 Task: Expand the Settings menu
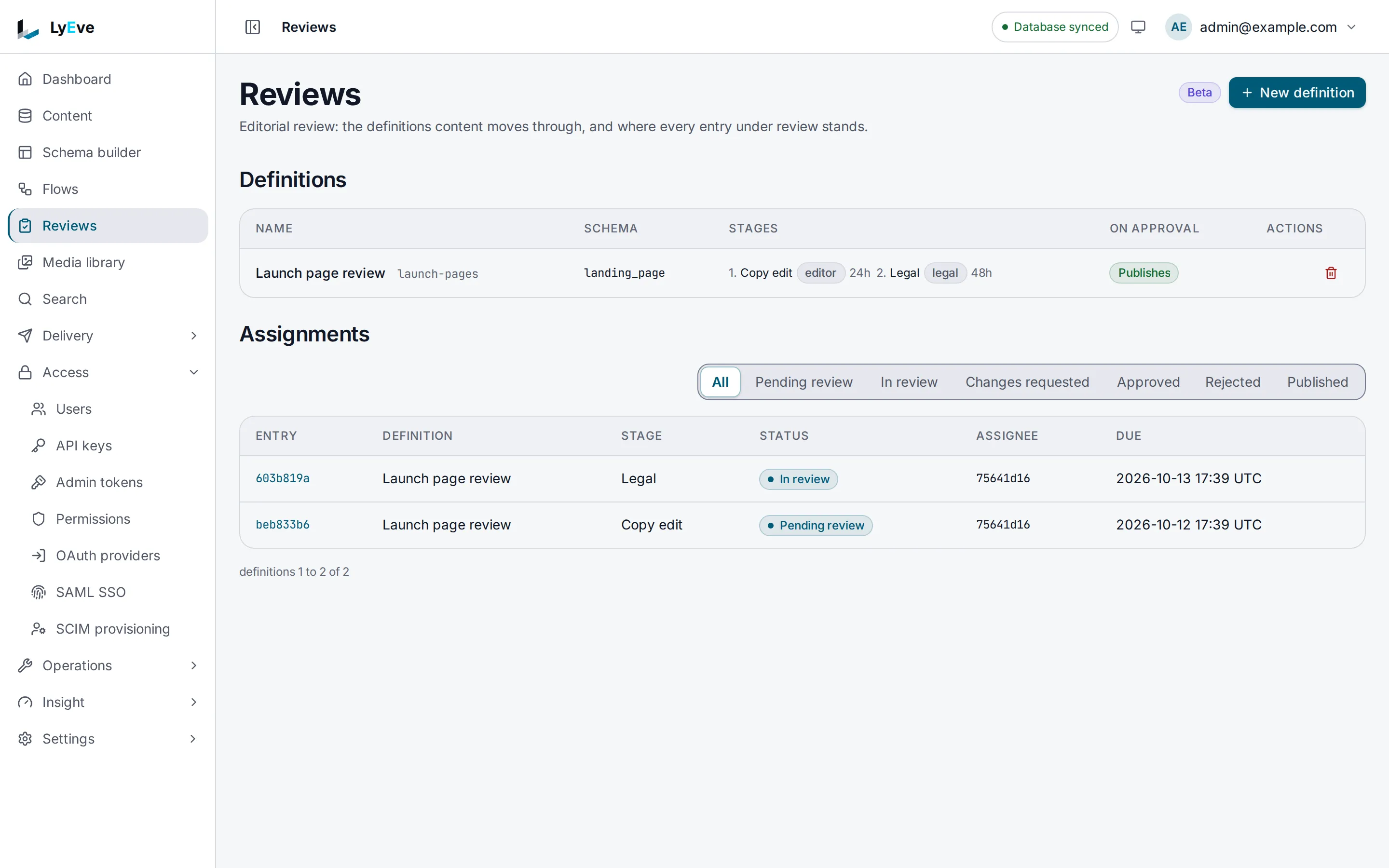[x=108, y=739]
